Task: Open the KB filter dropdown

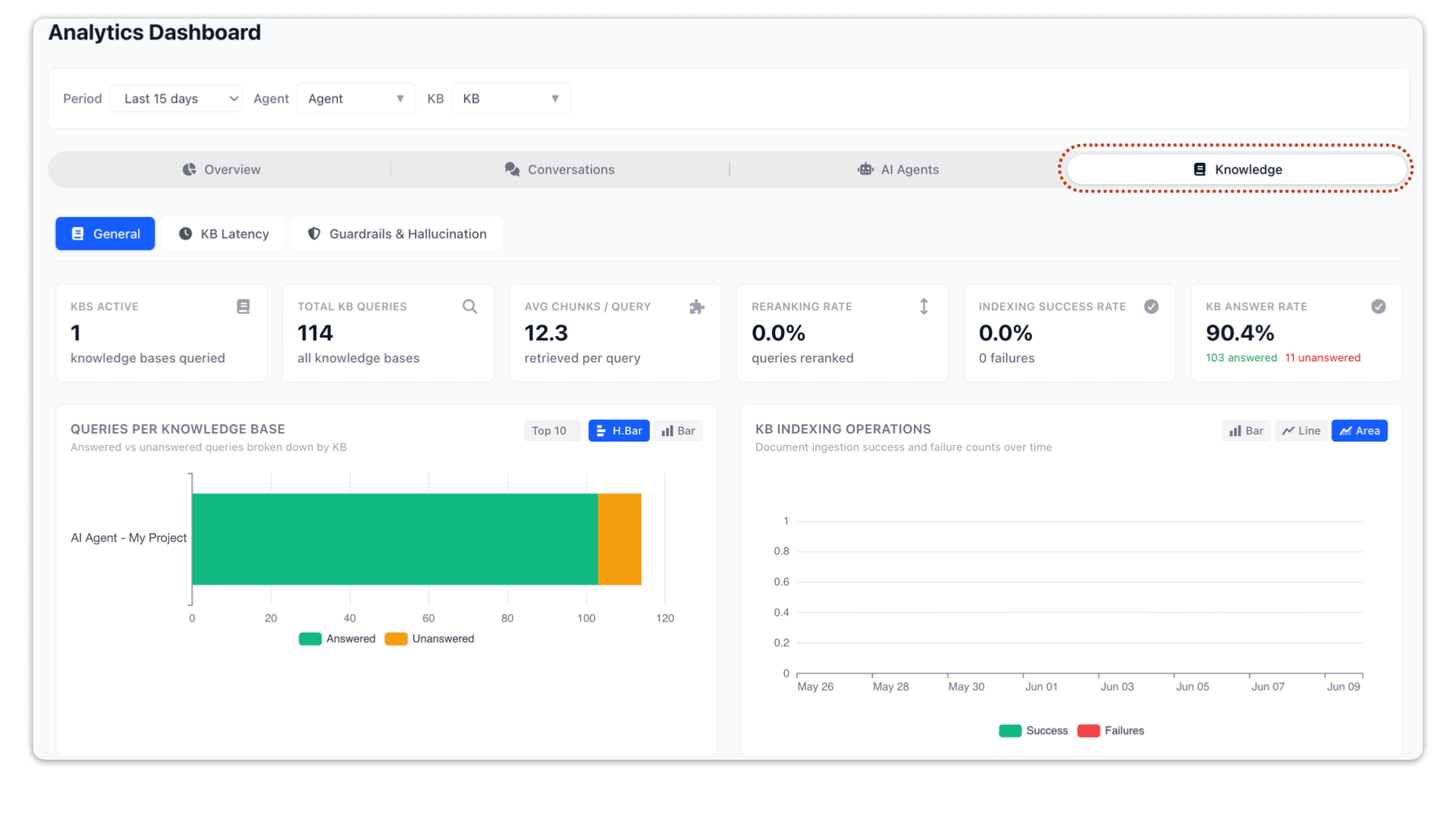Action: click(511, 99)
